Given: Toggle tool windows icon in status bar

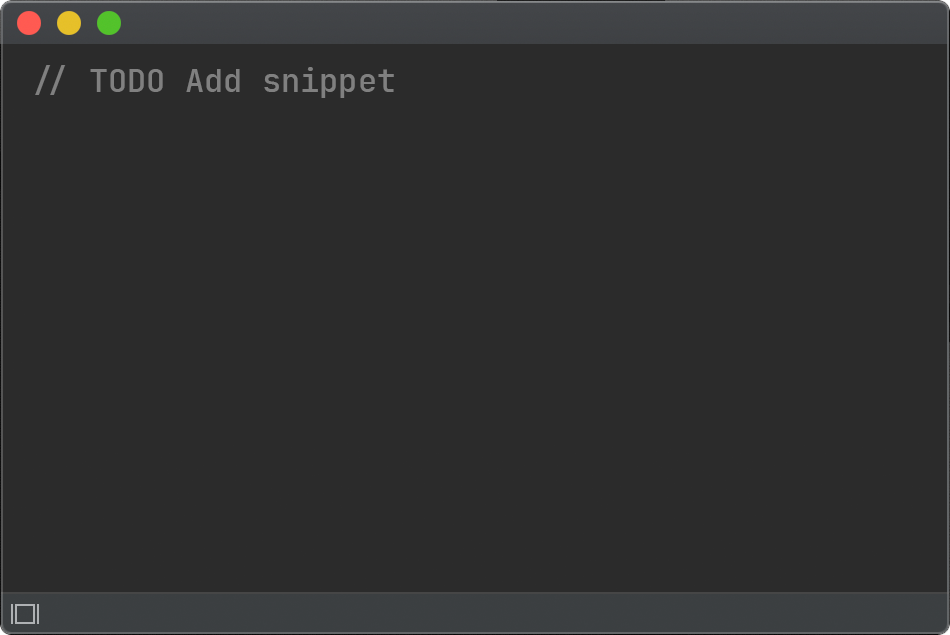Looking at the screenshot, I should (25, 613).
